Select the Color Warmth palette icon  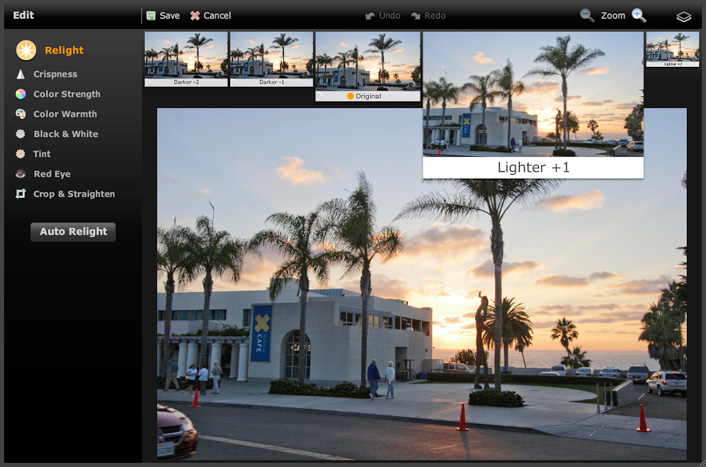21,114
